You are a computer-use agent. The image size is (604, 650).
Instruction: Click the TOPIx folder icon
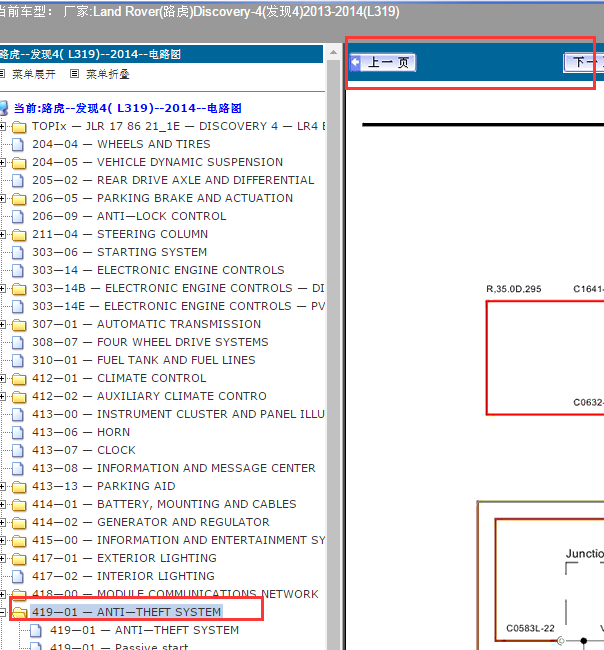point(19,126)
